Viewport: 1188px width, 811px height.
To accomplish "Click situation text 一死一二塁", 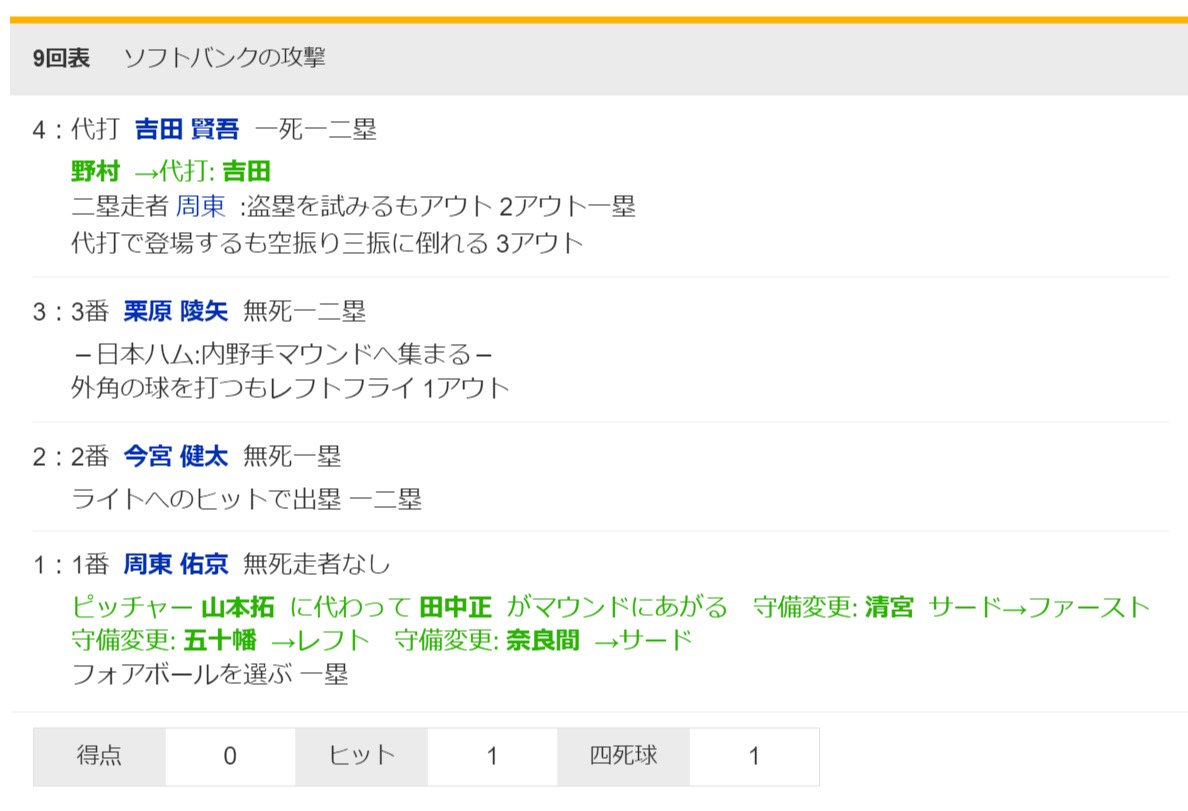I will point(315,130).
